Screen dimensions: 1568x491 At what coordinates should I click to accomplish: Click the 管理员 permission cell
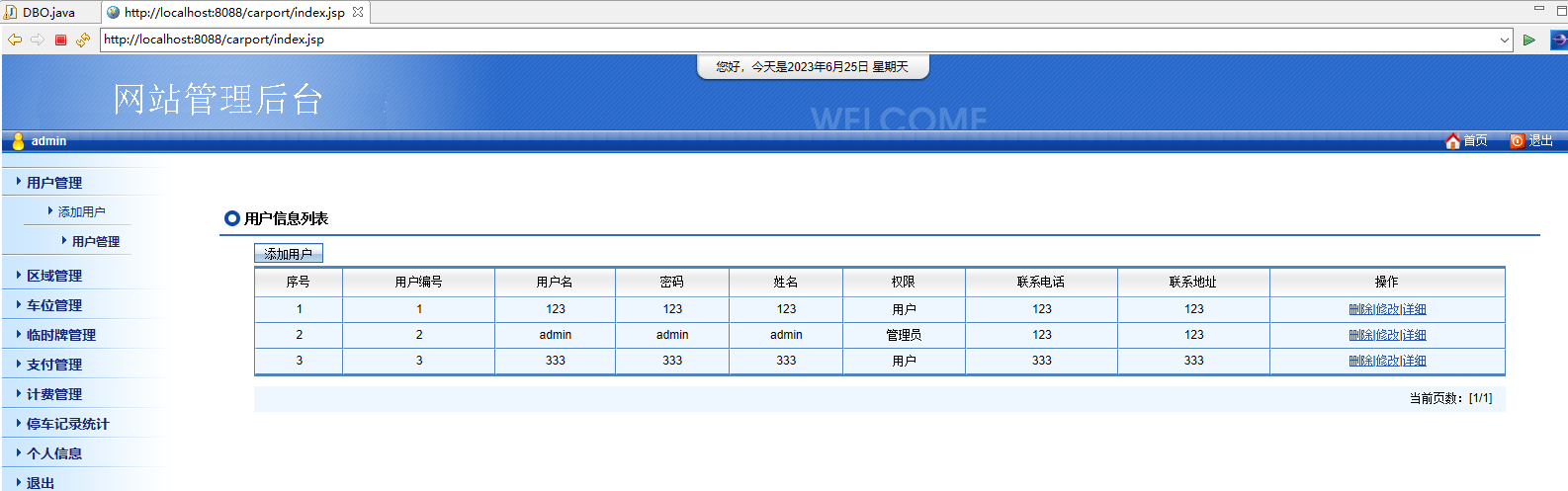tap(904, 335)
